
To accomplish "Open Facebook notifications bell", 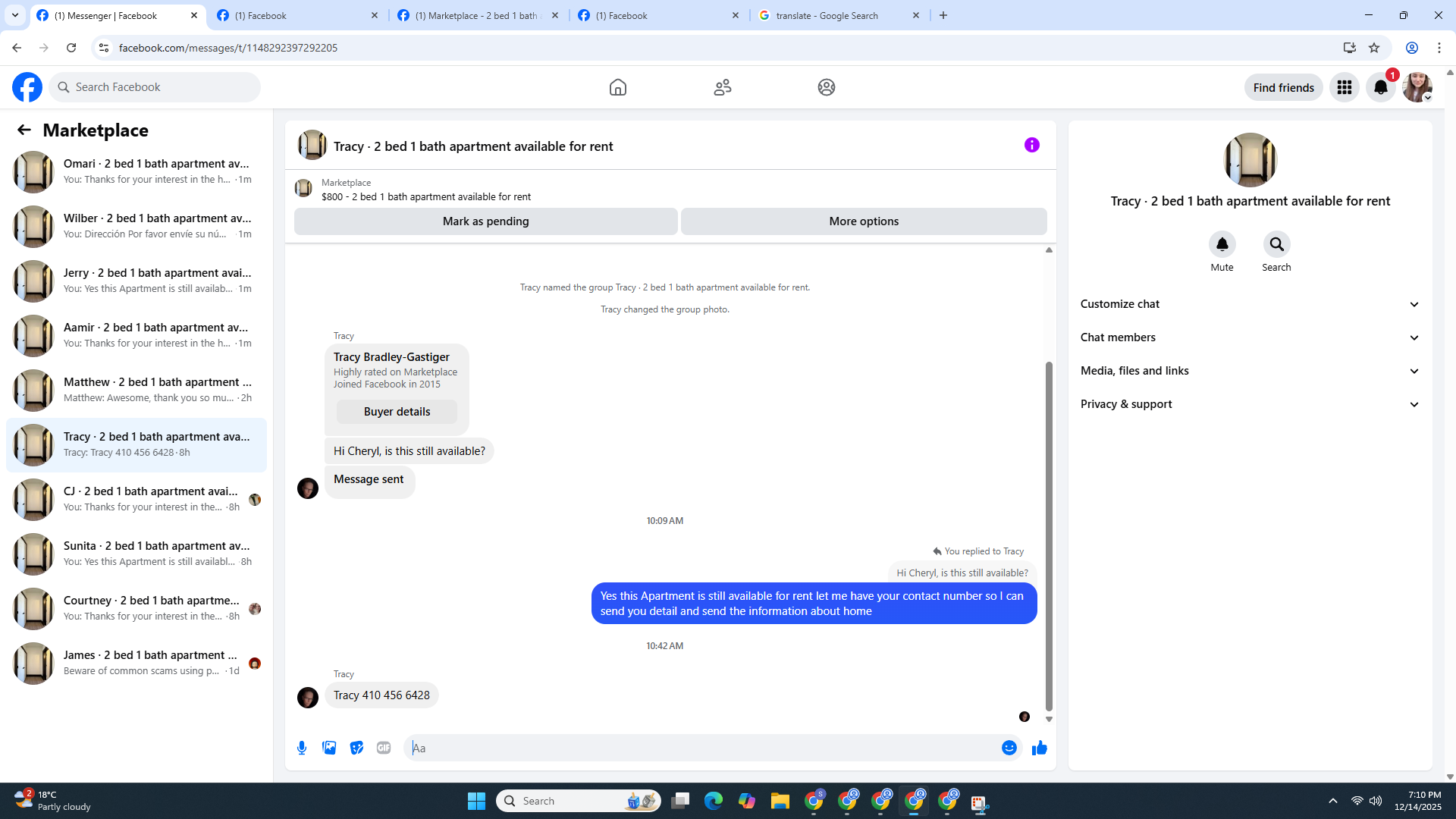I will 1380,87.
